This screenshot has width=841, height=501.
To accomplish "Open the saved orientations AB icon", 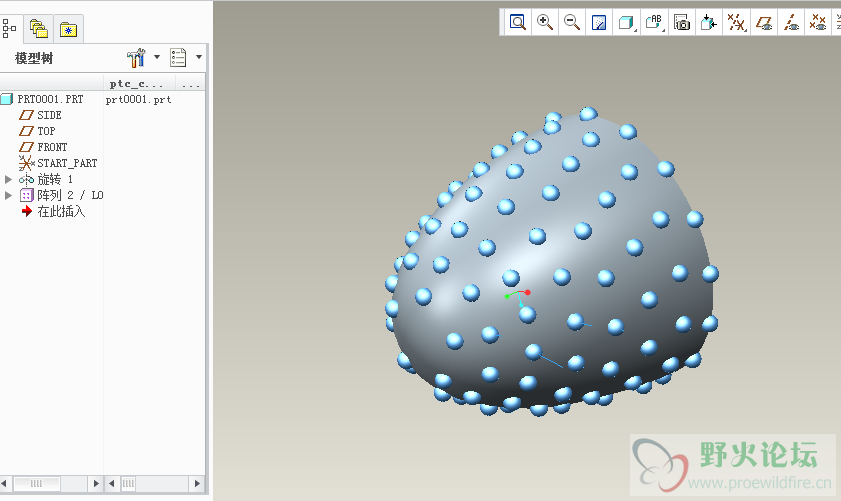I will (x=654, y=22).
